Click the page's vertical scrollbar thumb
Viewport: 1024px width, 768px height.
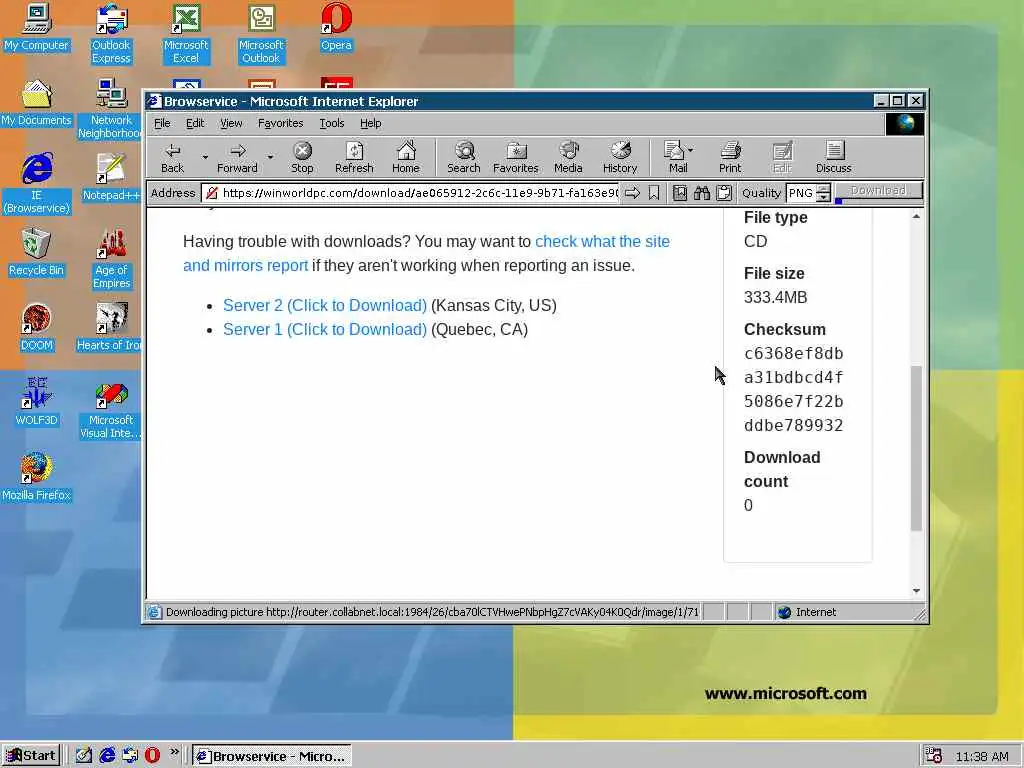[916, 448]
